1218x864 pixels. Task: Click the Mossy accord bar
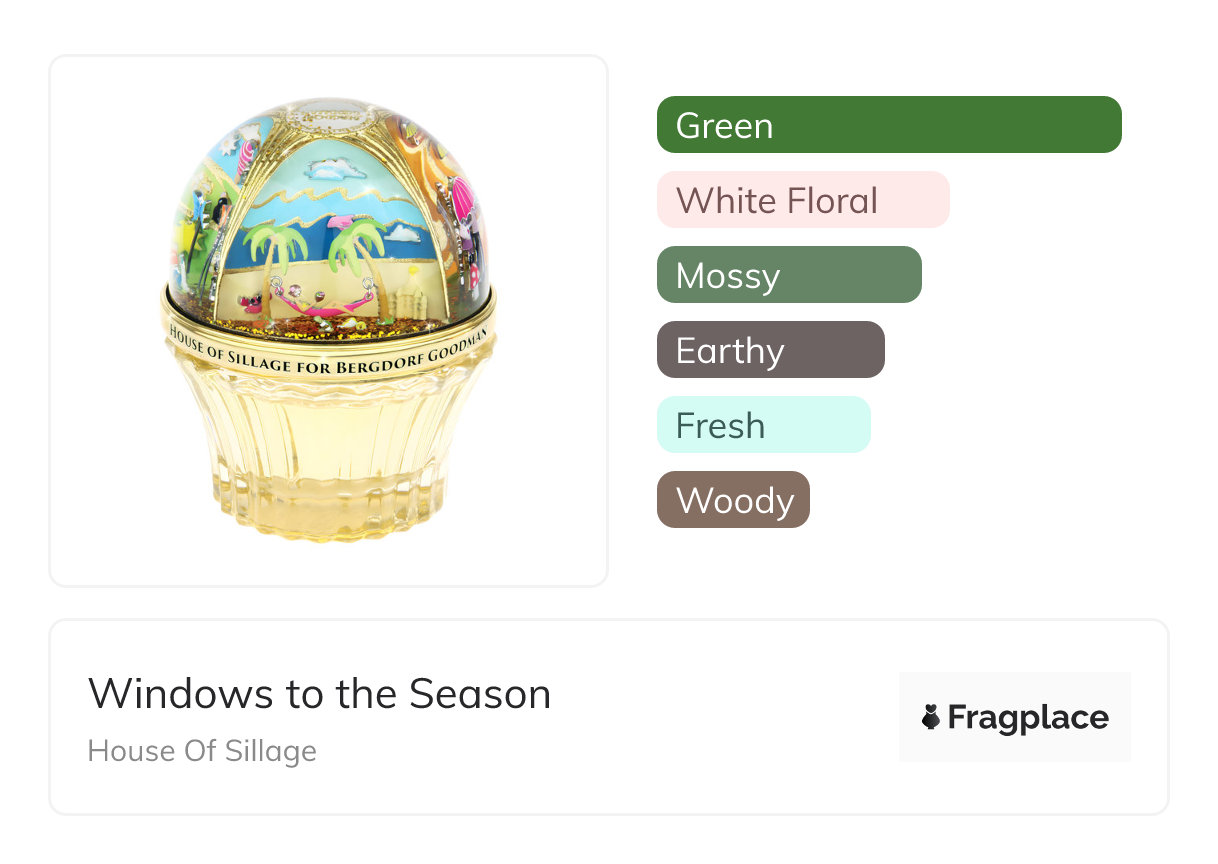(x=788, y=275)
